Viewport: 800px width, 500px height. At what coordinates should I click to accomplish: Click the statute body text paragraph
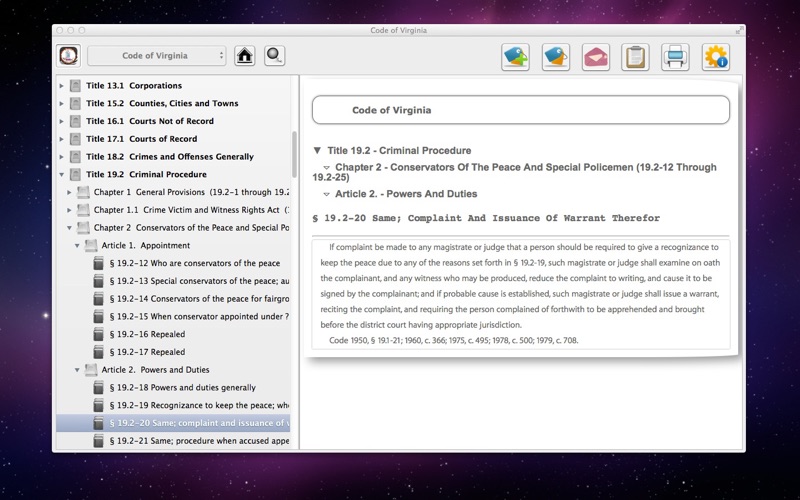click(x=520, y=286)
